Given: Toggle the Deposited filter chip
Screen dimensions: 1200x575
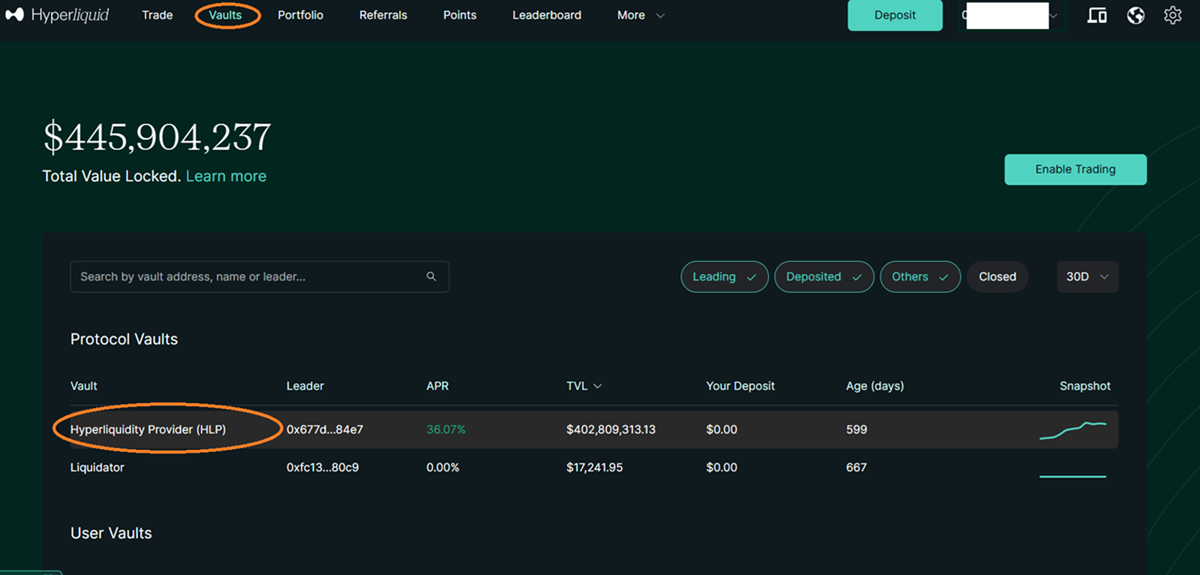Looking at the screenshot, I should (x=824, y=277).
